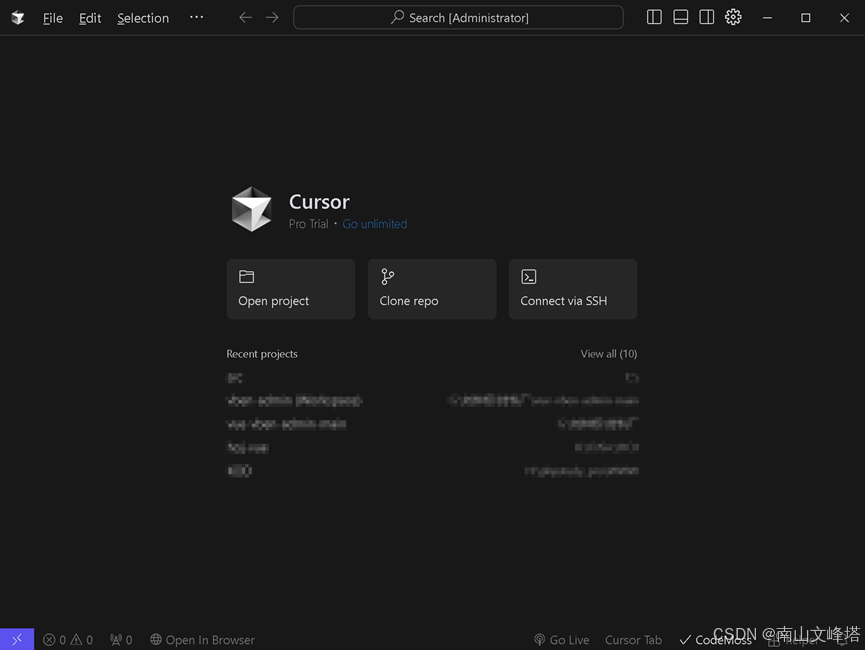Viewport: 865px width, 650px height.
Task: Open the Selection menu
Action: (x=143, y=18)
